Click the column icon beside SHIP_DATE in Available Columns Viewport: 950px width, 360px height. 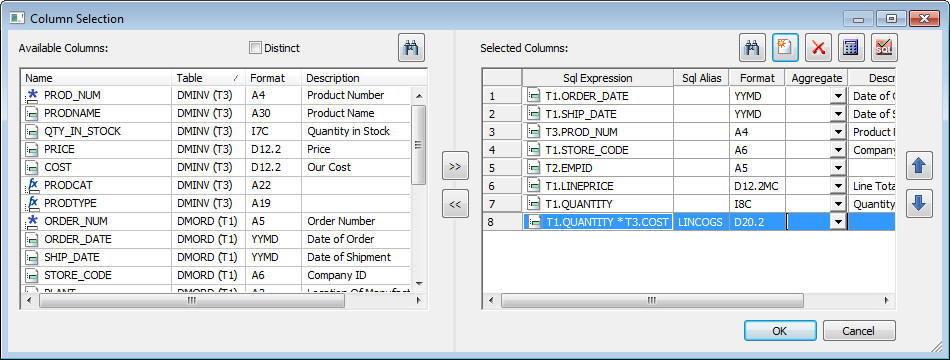coord(33,258)
